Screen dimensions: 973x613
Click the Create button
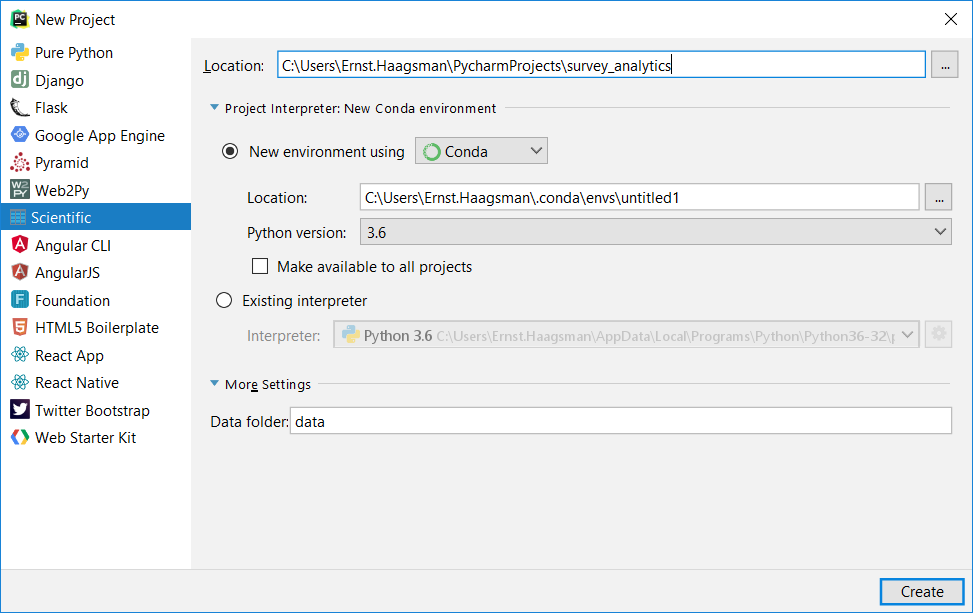[921, 591]
